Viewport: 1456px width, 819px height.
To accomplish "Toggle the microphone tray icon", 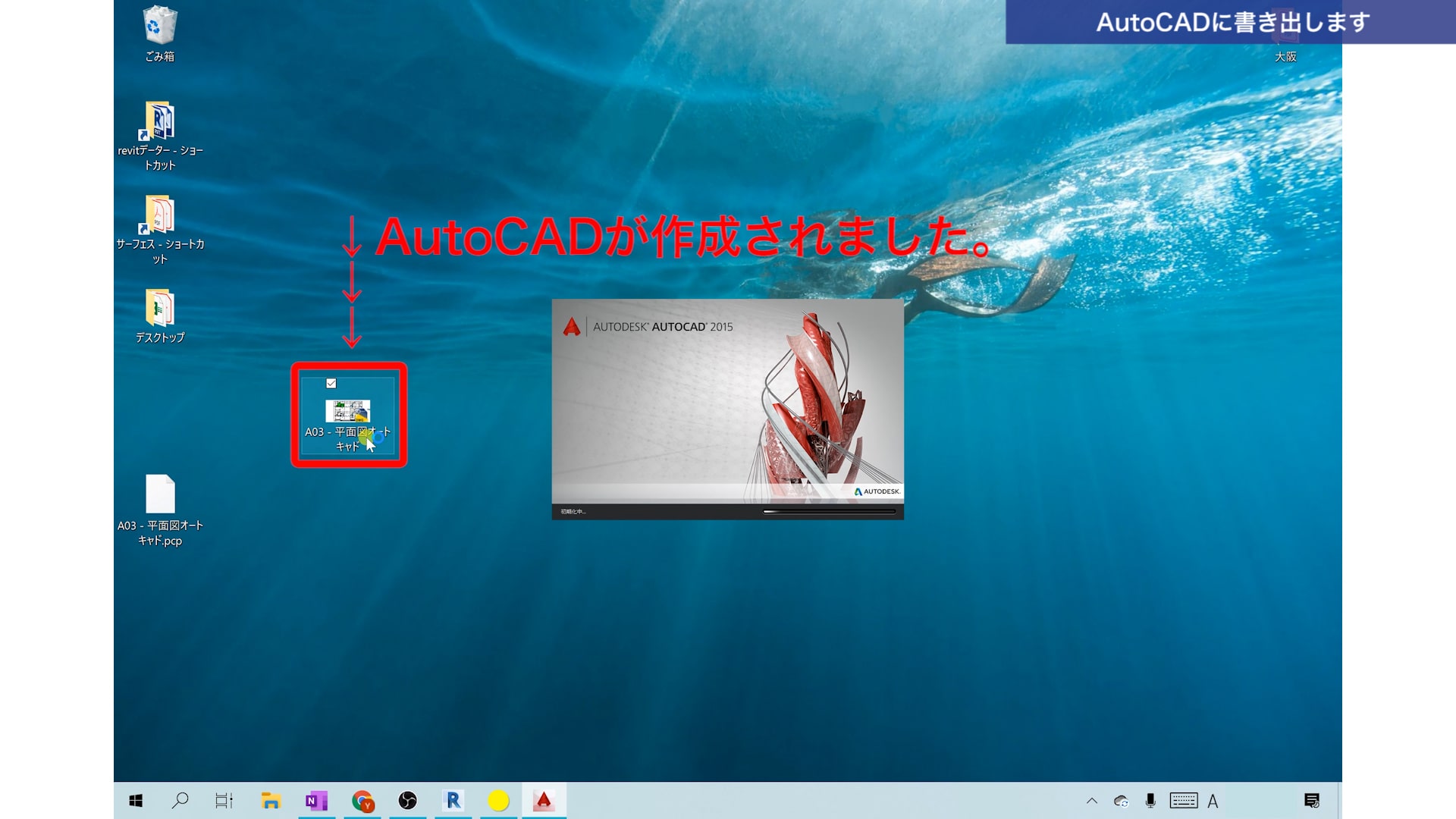I will (1150, 801).
